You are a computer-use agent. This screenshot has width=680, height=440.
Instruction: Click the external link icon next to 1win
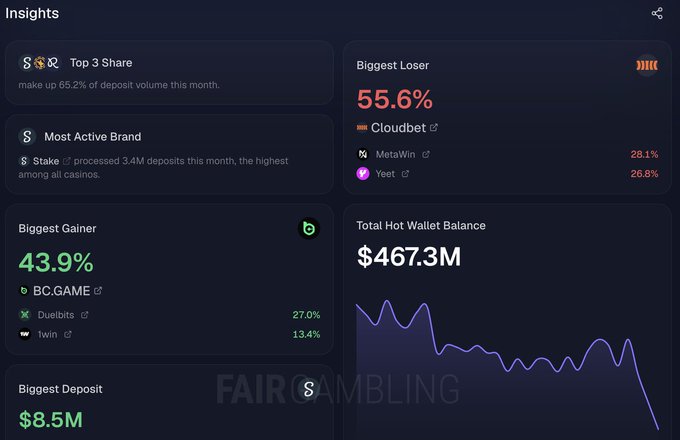[x=68, y=334]
